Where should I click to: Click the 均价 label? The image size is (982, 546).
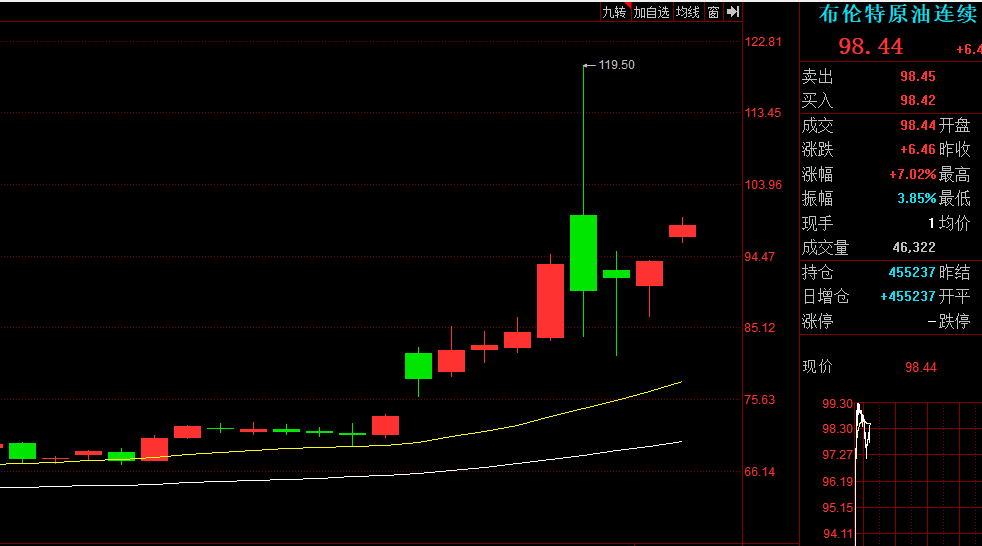point(954,224)
